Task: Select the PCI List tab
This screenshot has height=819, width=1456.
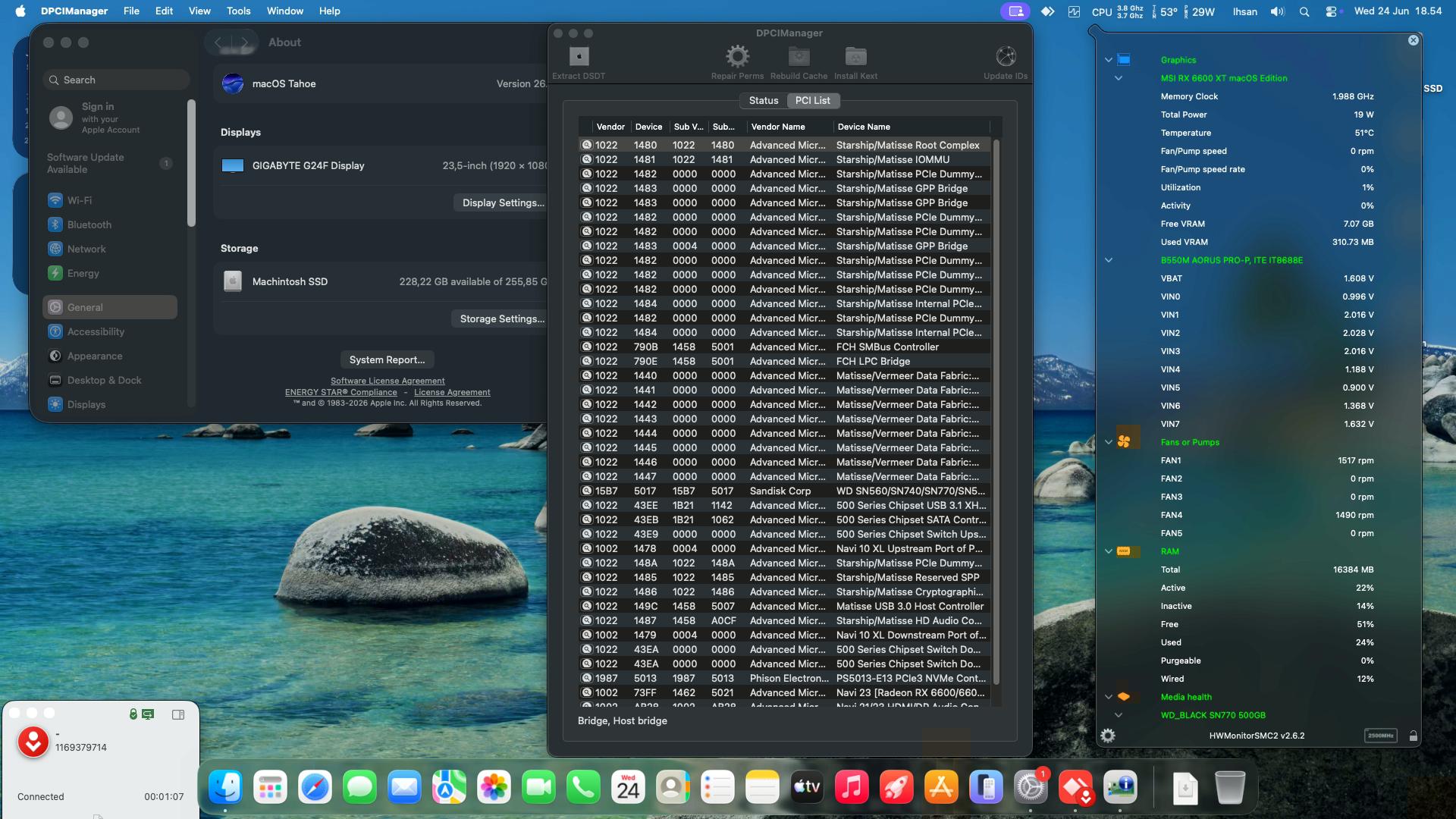Action: pos(813,100)
